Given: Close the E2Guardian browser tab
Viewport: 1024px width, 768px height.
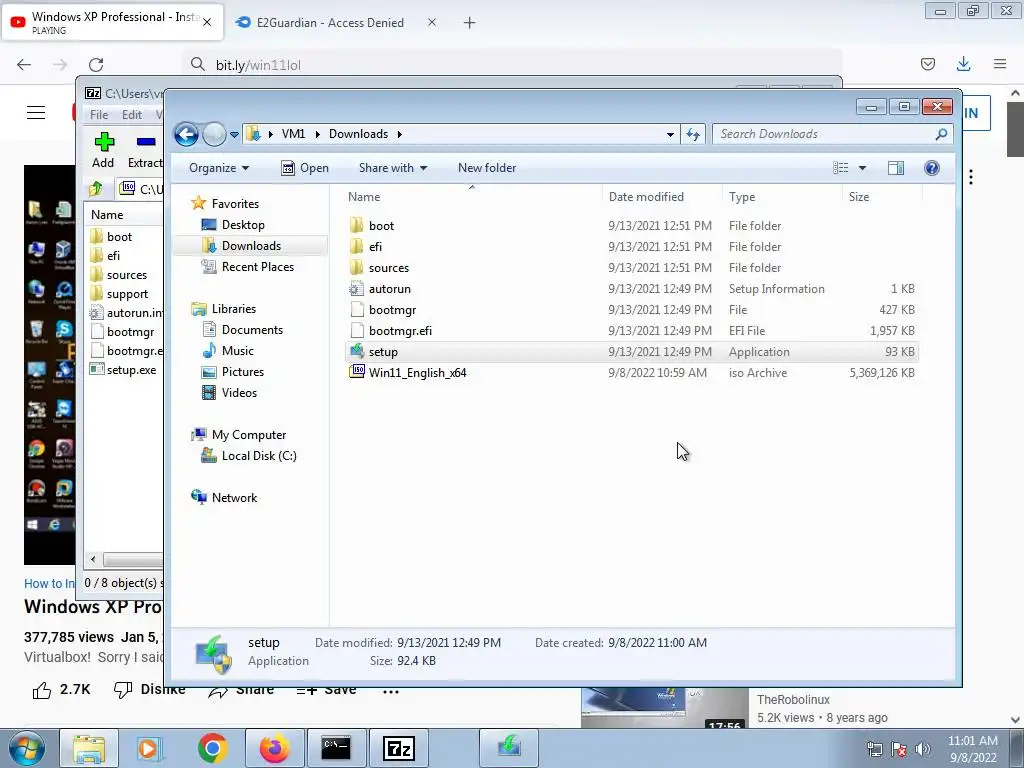Looking at the screenshot, I should click(x=432, y=22).
